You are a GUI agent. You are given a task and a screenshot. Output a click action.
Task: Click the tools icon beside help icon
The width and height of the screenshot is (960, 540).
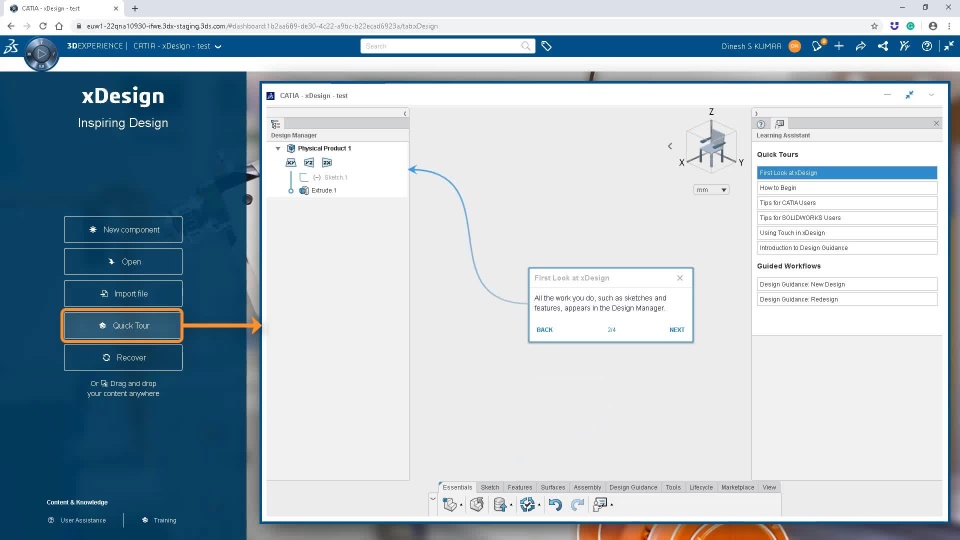pos(905,46)
